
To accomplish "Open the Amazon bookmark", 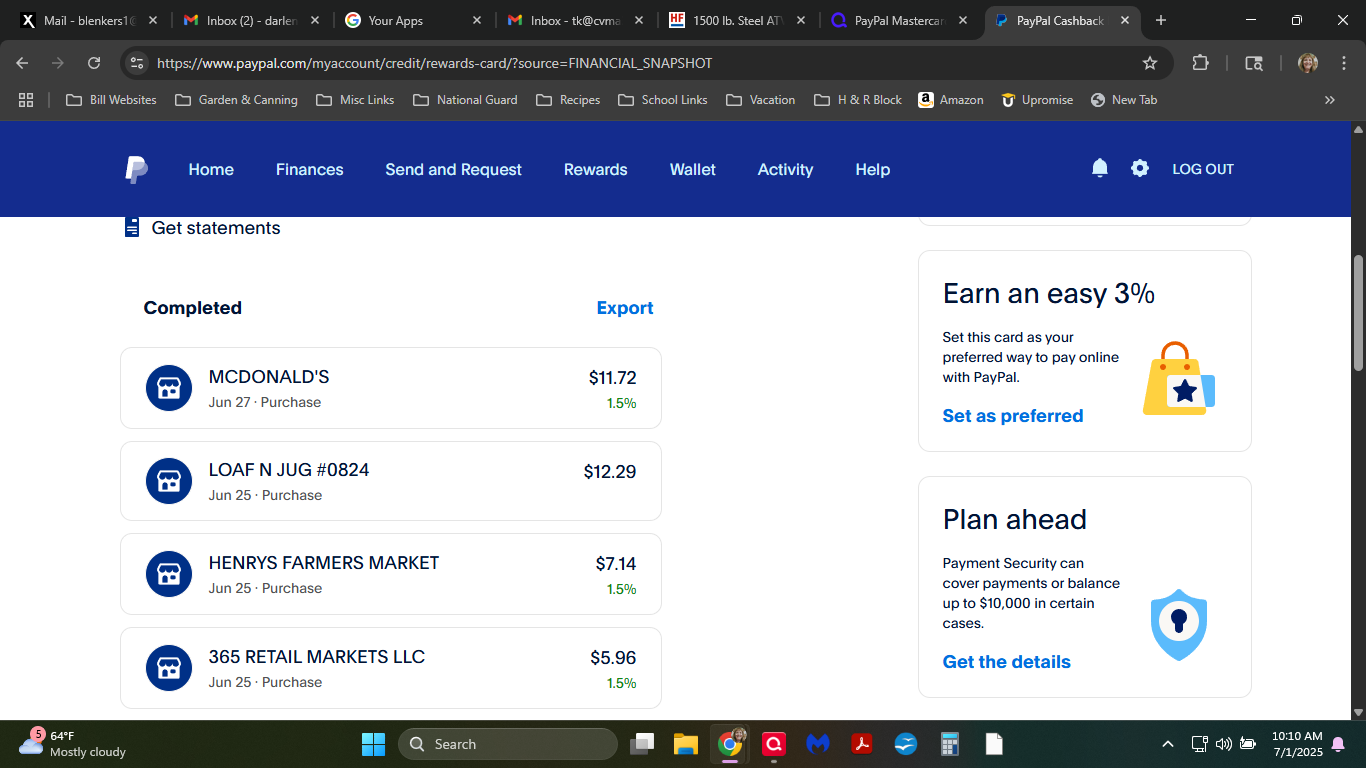I will point(951,100).
